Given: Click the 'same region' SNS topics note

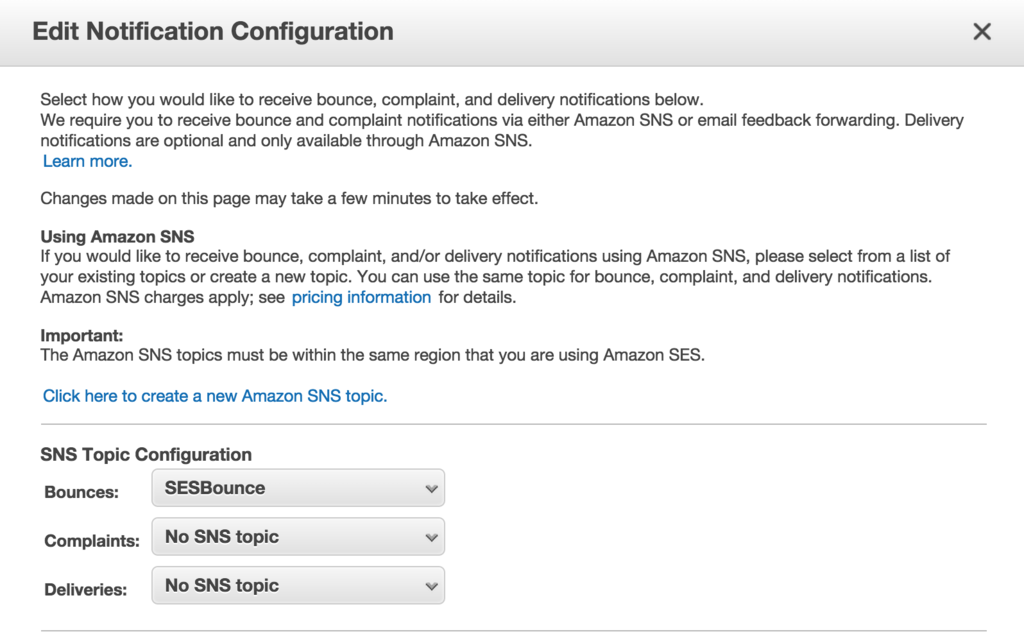Looking at the screenshot, I should coord(372,355).
